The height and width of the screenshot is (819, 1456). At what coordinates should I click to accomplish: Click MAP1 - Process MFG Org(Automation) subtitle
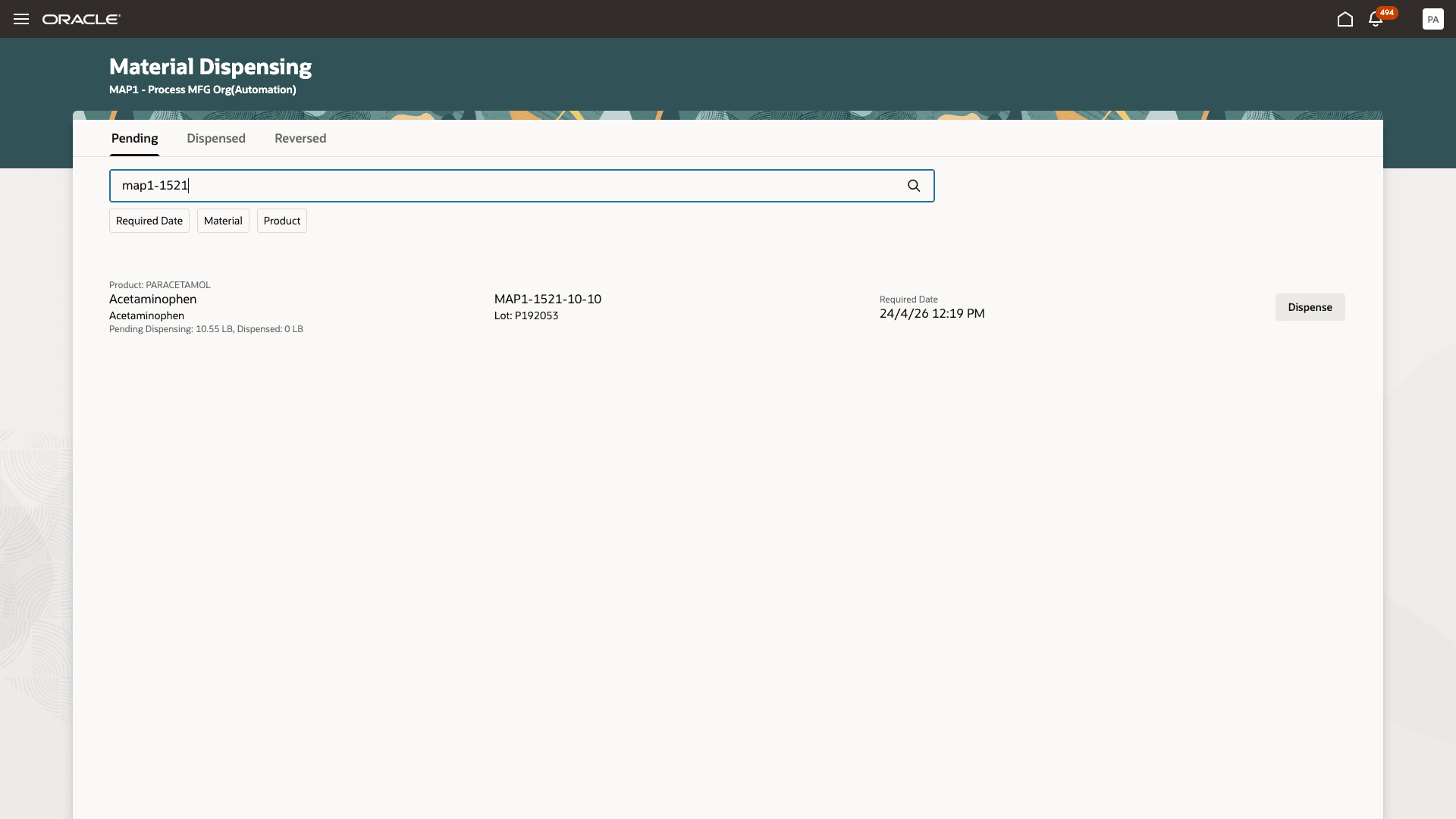click(x=202, y=89)
